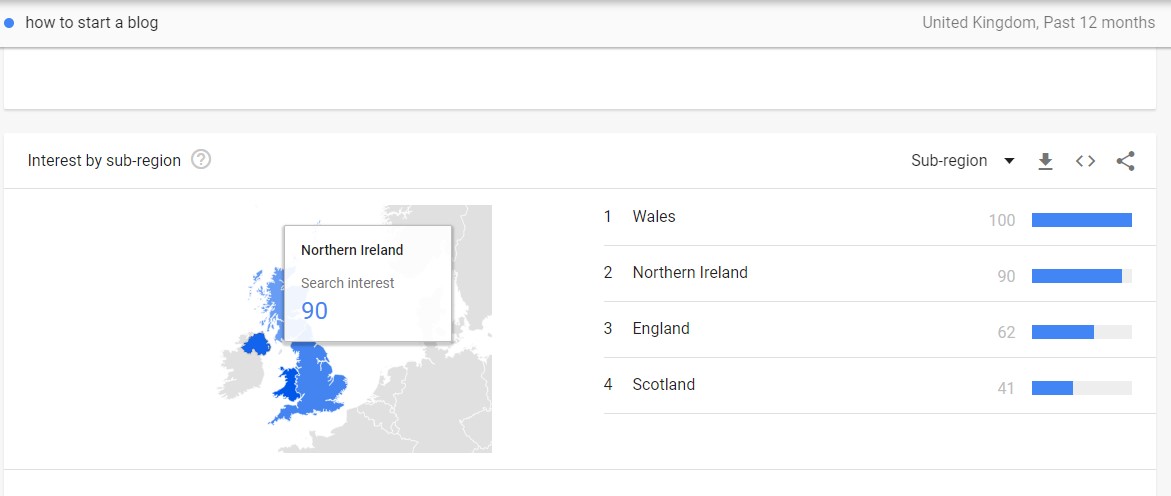Screen dimensions: 1171x496
Task: Click the Scotland interest bar
Action: [1052, 388]
